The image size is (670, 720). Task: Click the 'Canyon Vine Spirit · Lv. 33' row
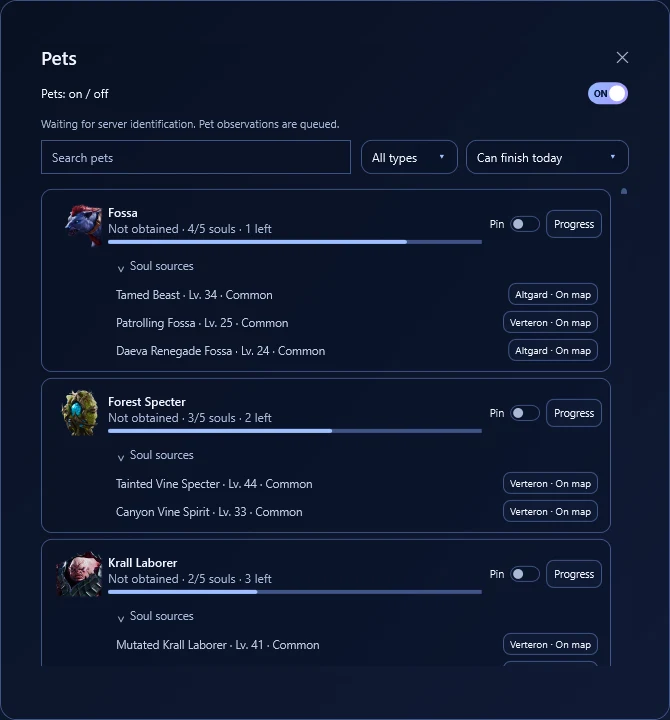(209, 512)
